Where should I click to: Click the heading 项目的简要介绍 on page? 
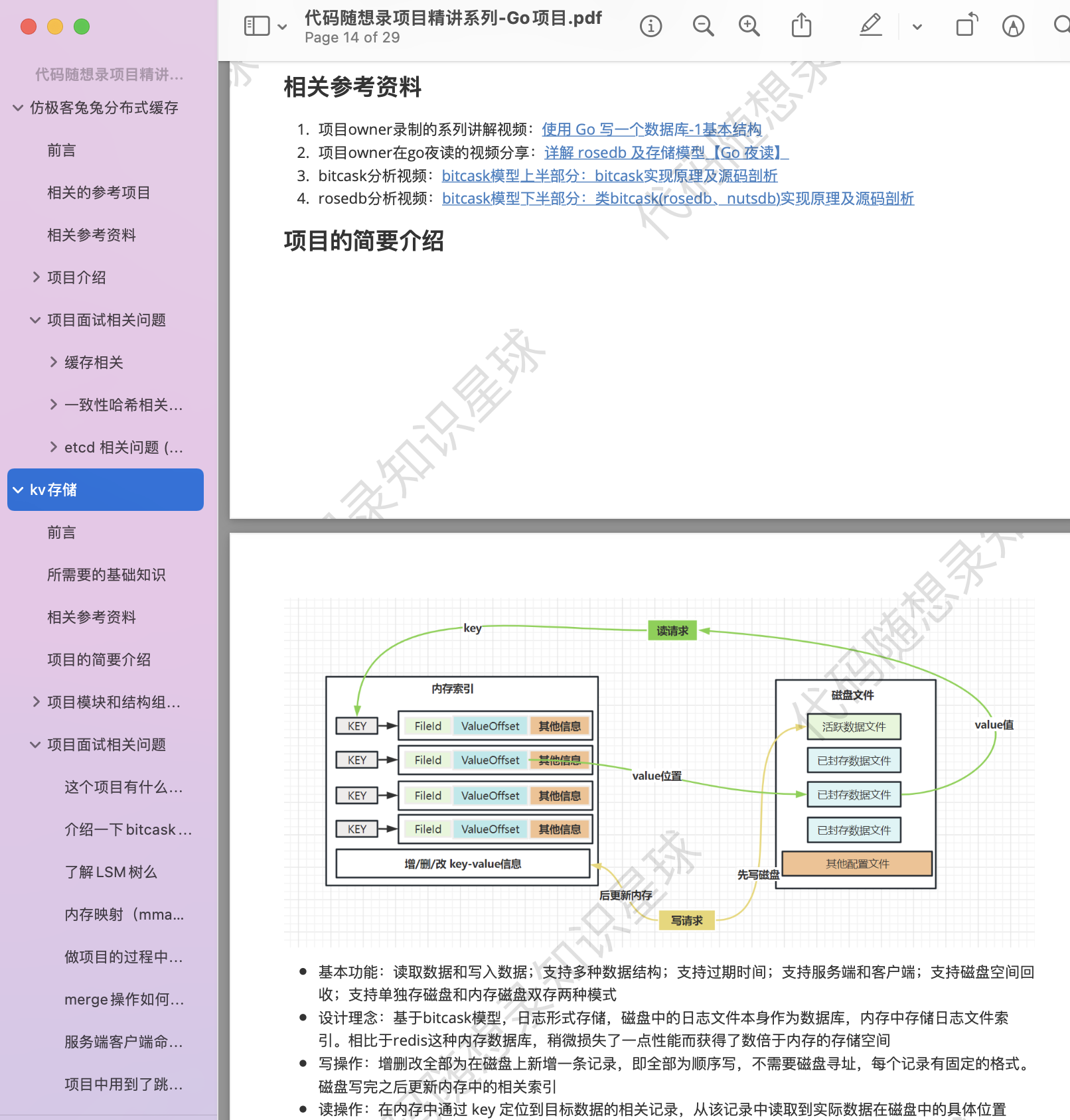pyautogui.click(x=364, y=241)
